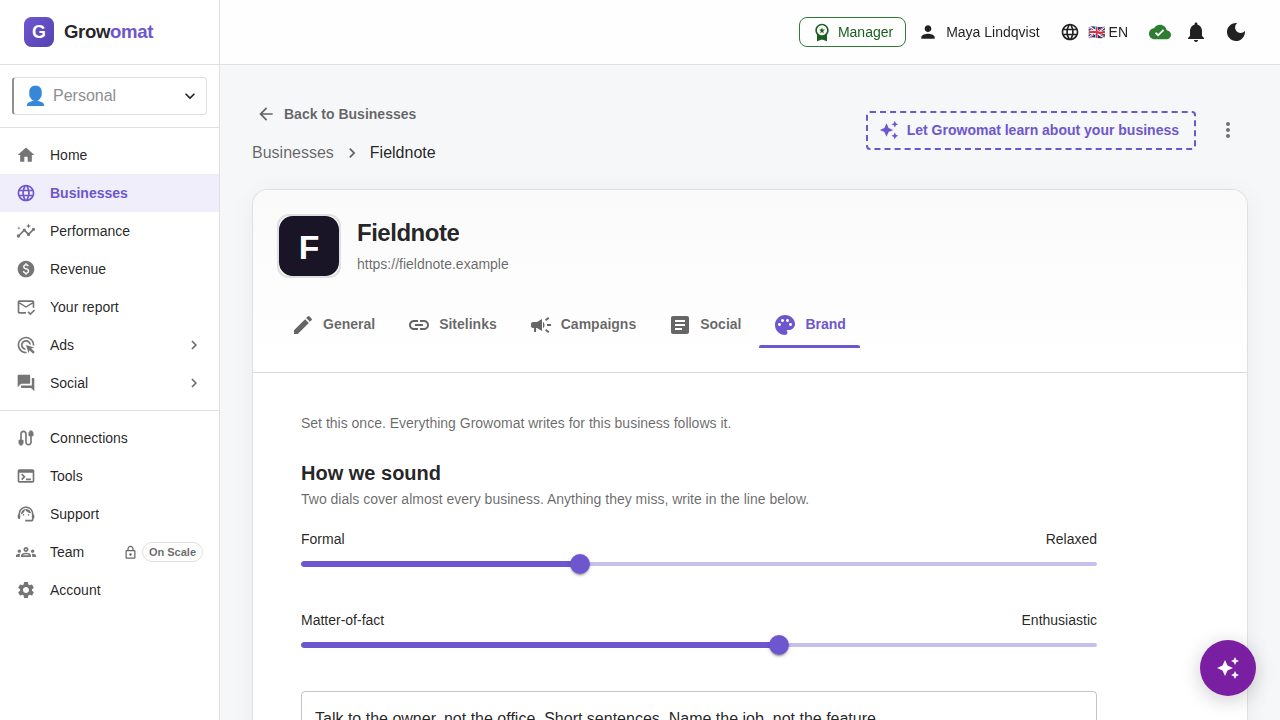This screenshot has width=1280, height=720.
Task: Click the Formal–Relaxed slider handle
Action: 580,564
